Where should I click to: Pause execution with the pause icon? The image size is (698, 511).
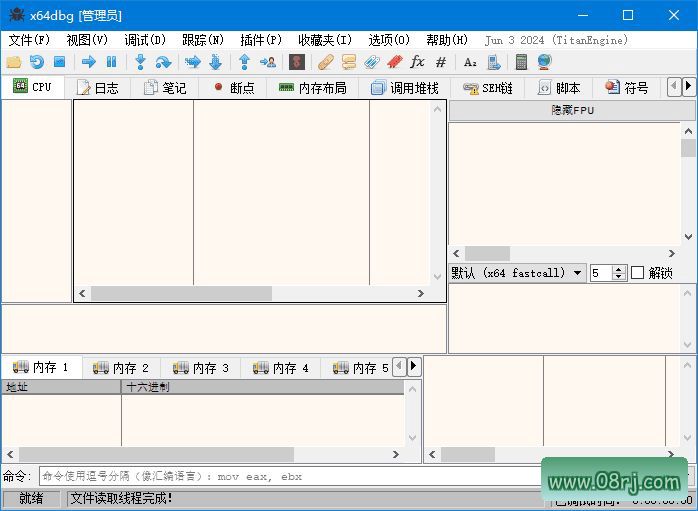tap(111, 61)
